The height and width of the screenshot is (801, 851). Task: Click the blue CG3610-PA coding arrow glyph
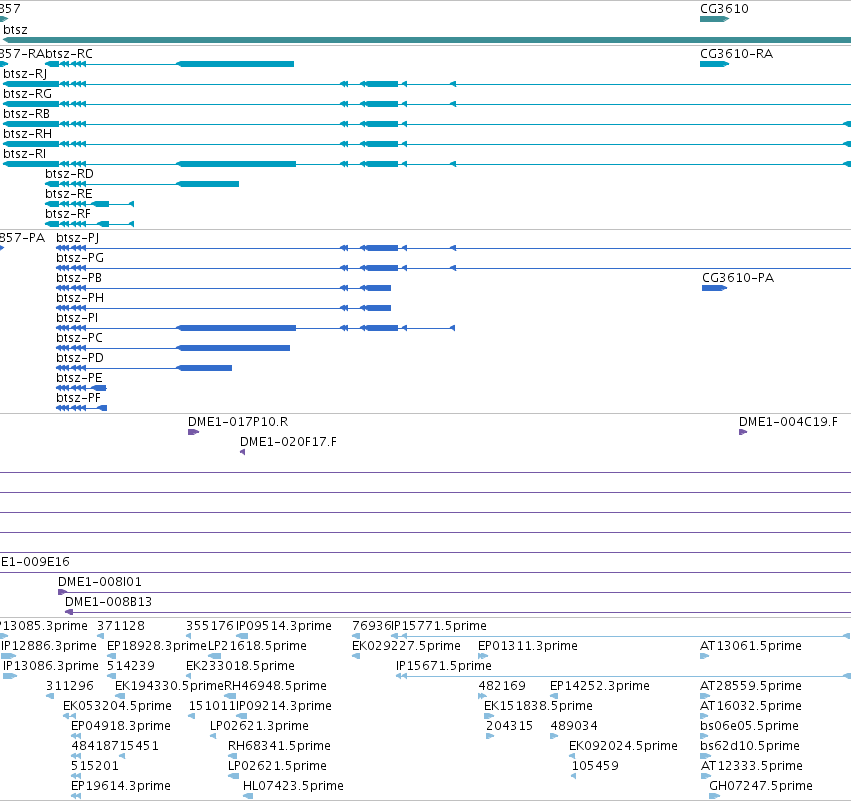[x=714, y=288]
